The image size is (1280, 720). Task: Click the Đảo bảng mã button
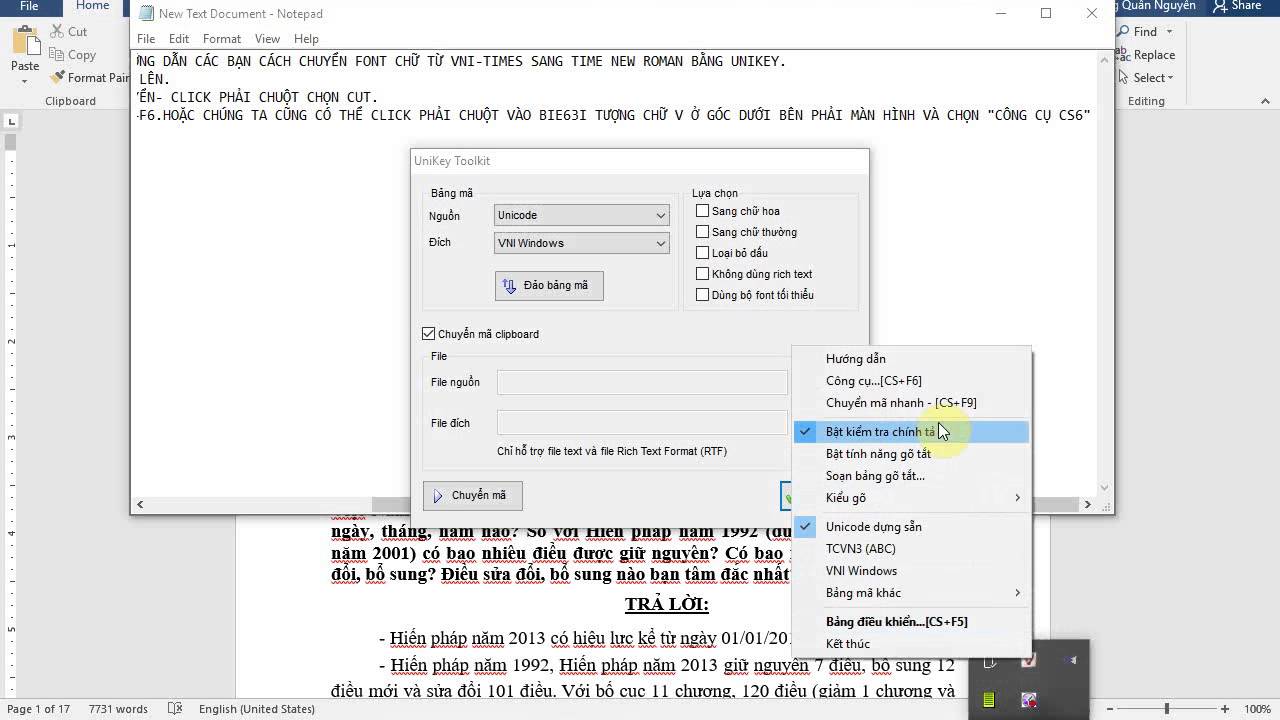coord(549,285)
